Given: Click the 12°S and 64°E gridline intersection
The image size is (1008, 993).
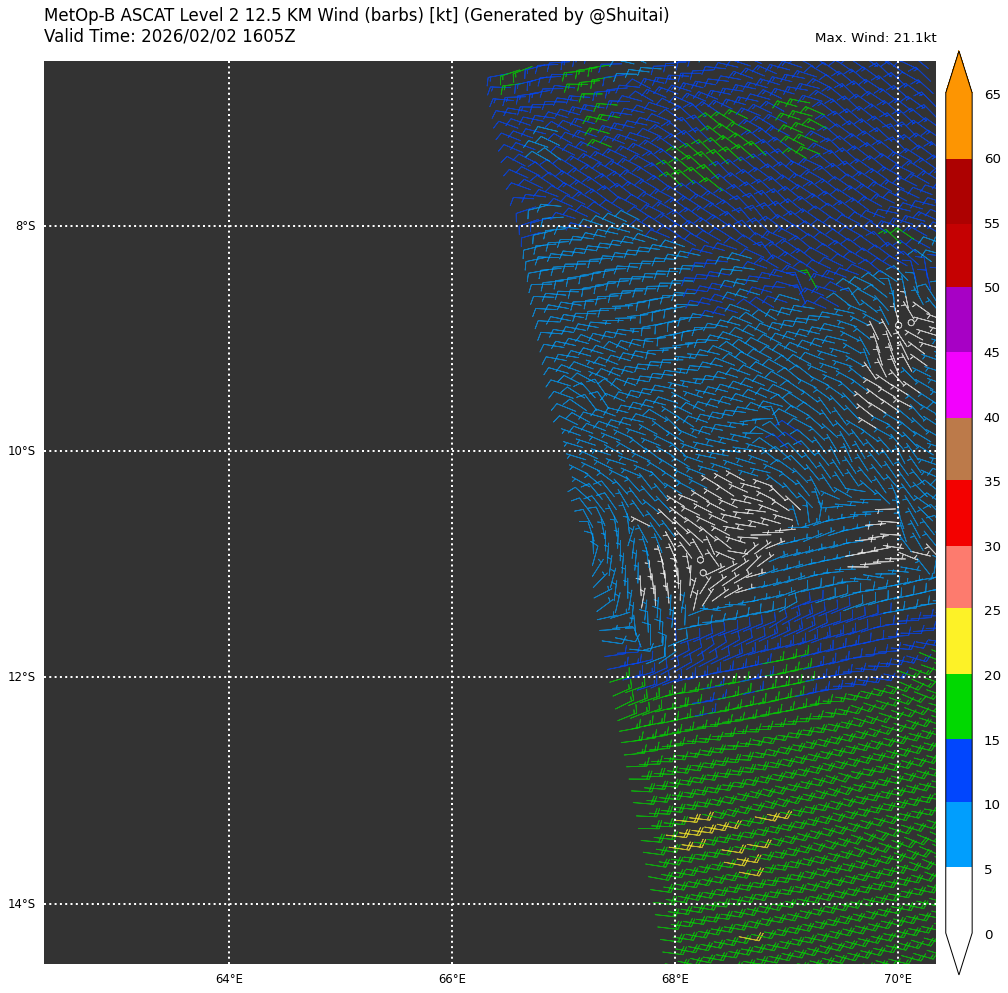Looking at the screenshot, I should point(229,677).
